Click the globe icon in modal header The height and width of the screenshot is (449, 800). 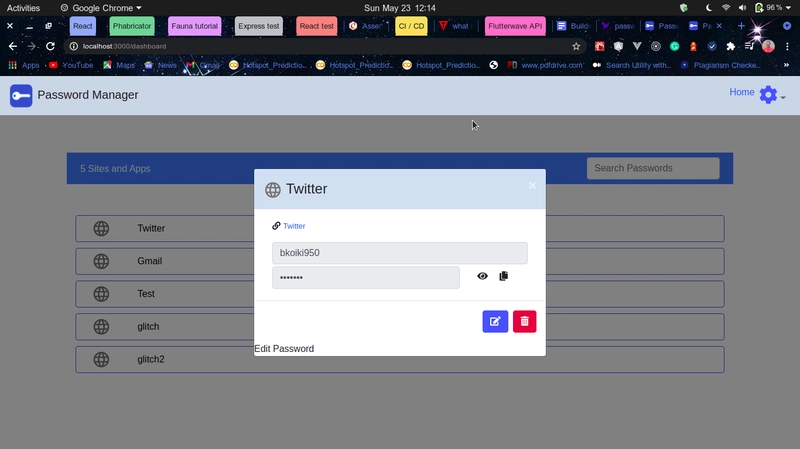coord(273,190)
